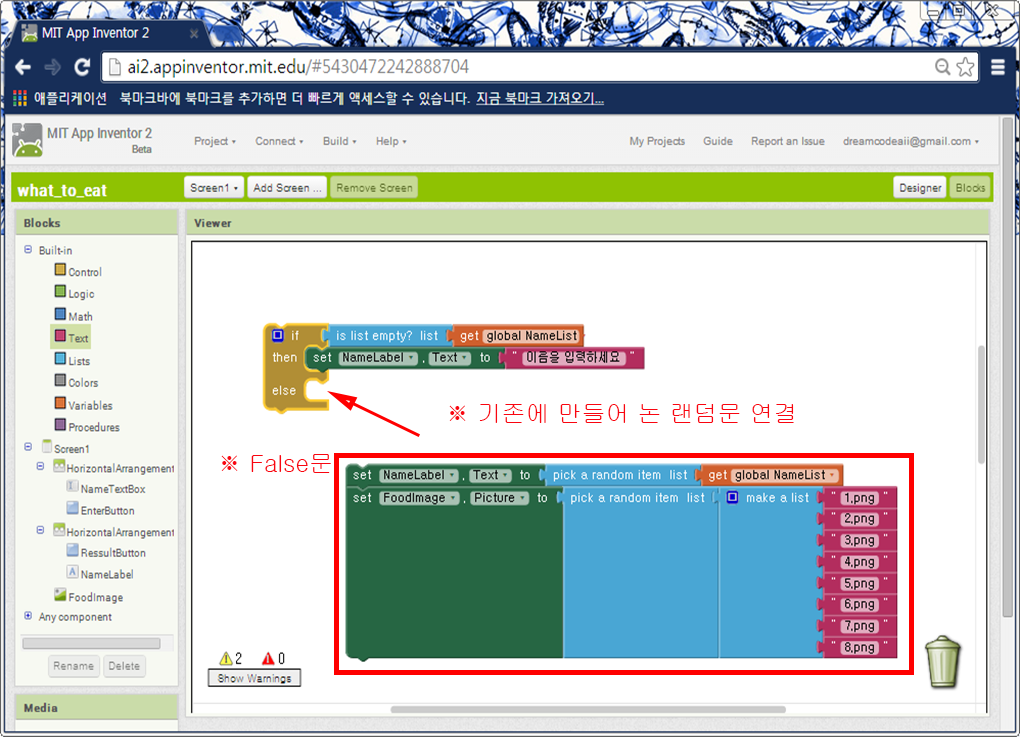Open the account email dropdown
This screenshot has width=1020, height=737.
(x=911, y=141)
